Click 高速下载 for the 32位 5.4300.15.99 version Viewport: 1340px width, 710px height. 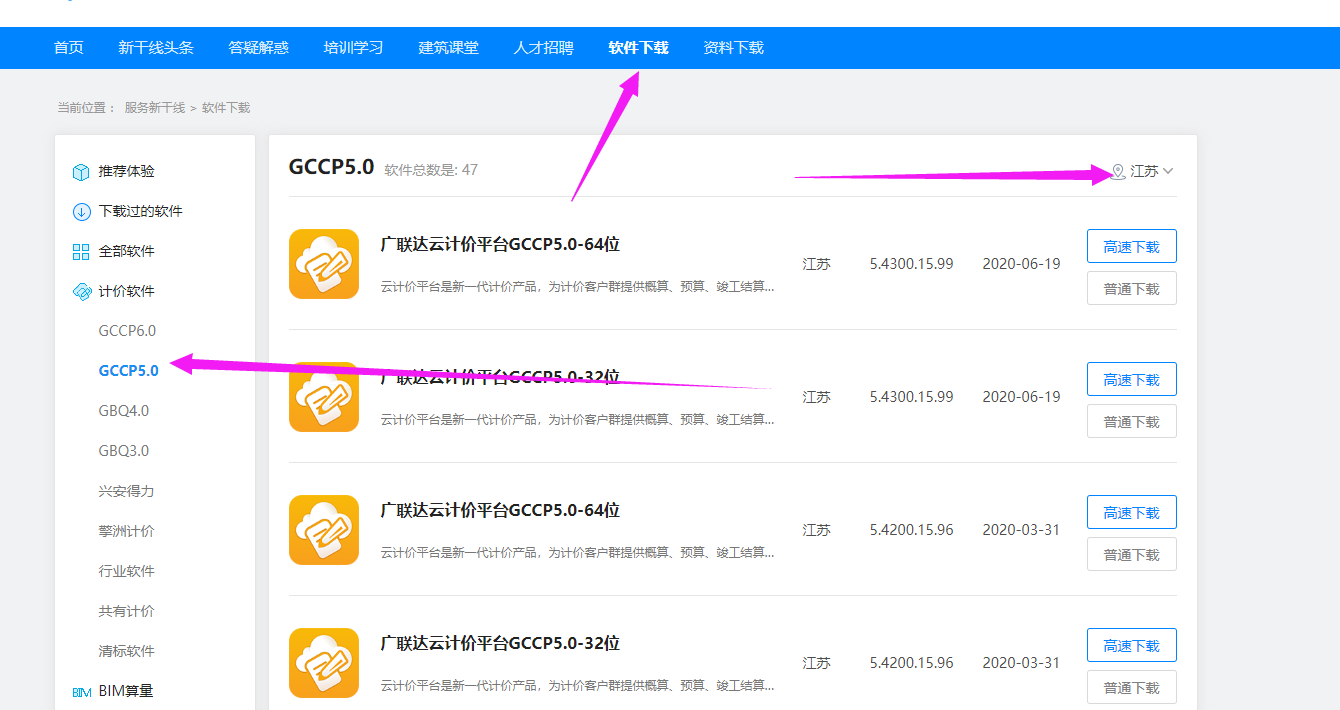[1132, 379]
